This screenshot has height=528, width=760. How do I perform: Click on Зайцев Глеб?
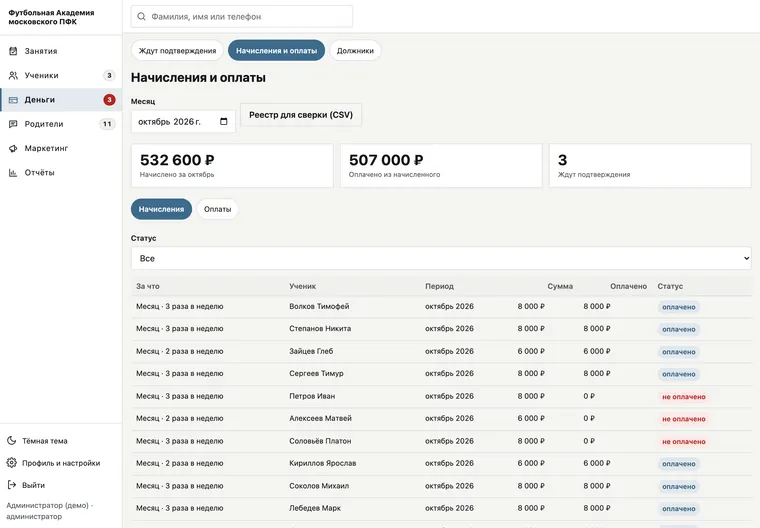click(x=311, y=351)
